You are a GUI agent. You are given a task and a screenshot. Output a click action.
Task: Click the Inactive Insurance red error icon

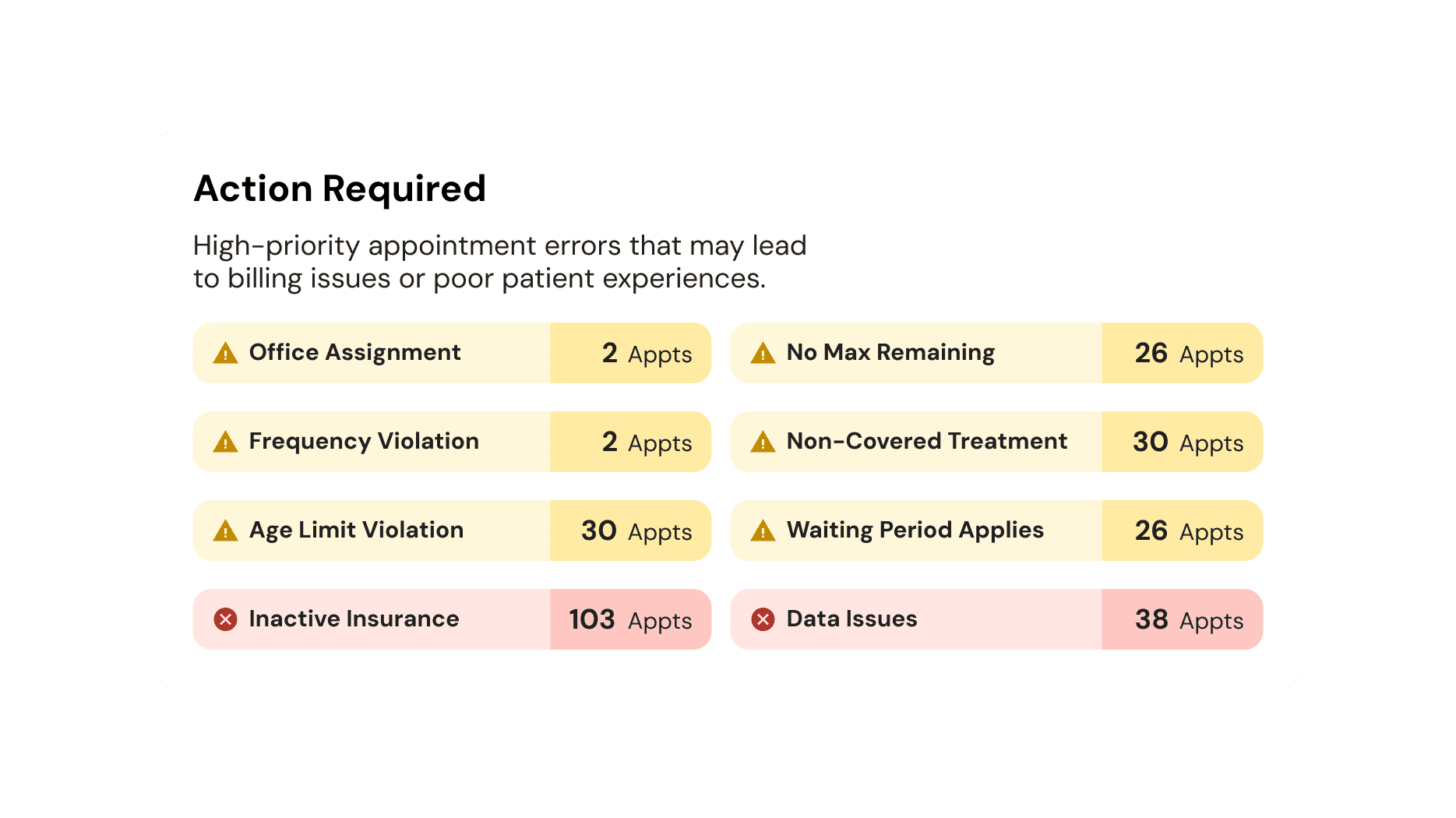(225, 619)
